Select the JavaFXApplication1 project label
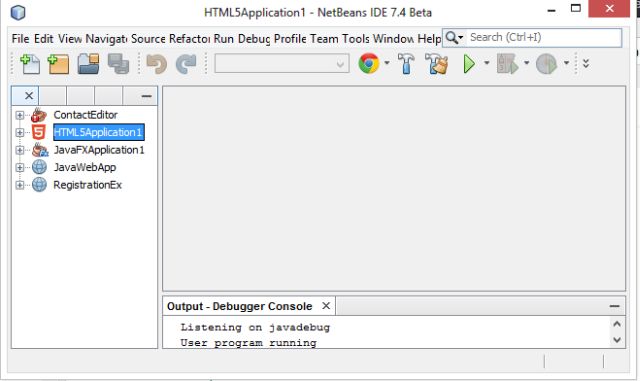This screenshot has height=381, width=640. [99, 150]
